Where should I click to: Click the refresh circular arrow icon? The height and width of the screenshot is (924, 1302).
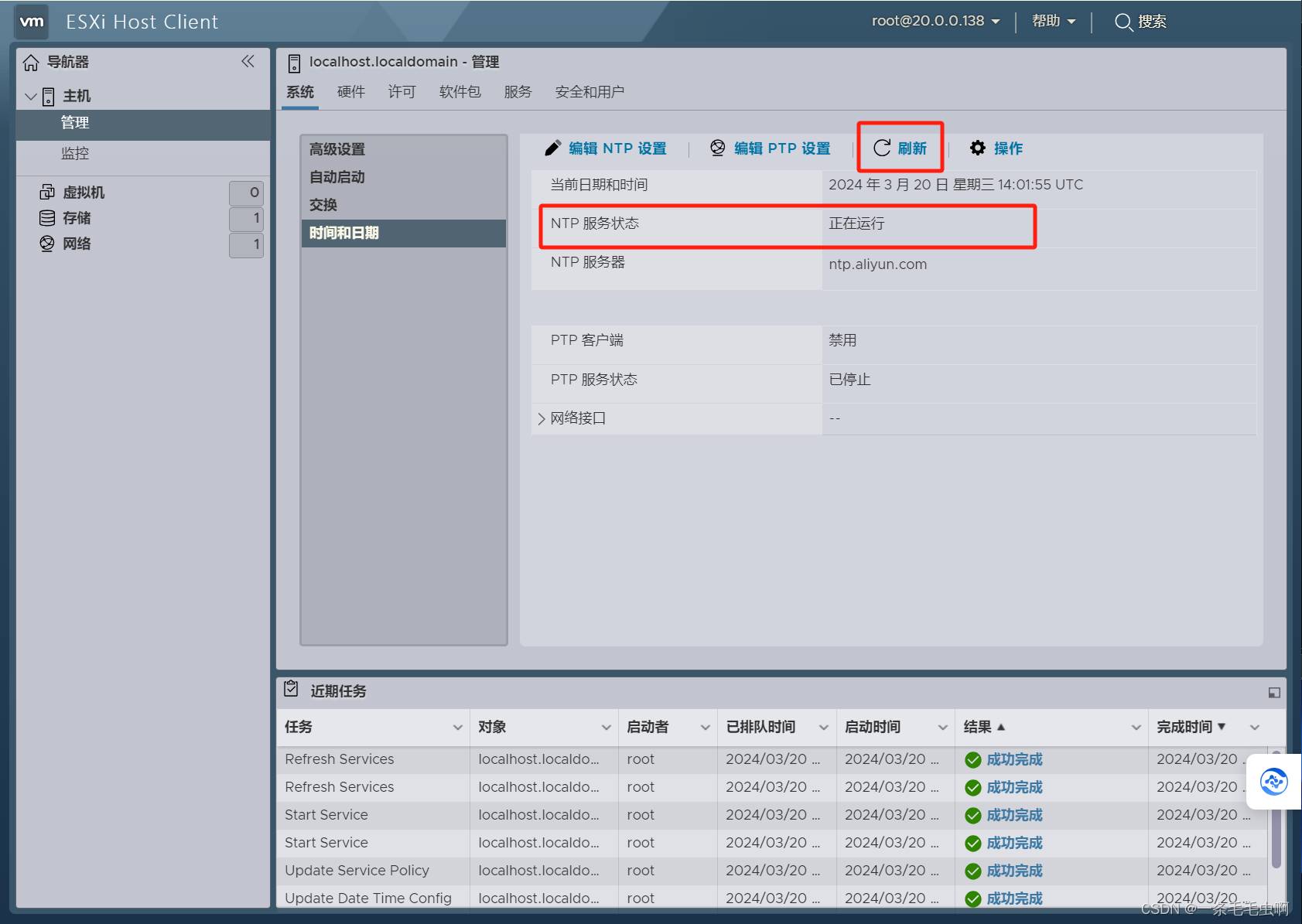pos(882,148)
